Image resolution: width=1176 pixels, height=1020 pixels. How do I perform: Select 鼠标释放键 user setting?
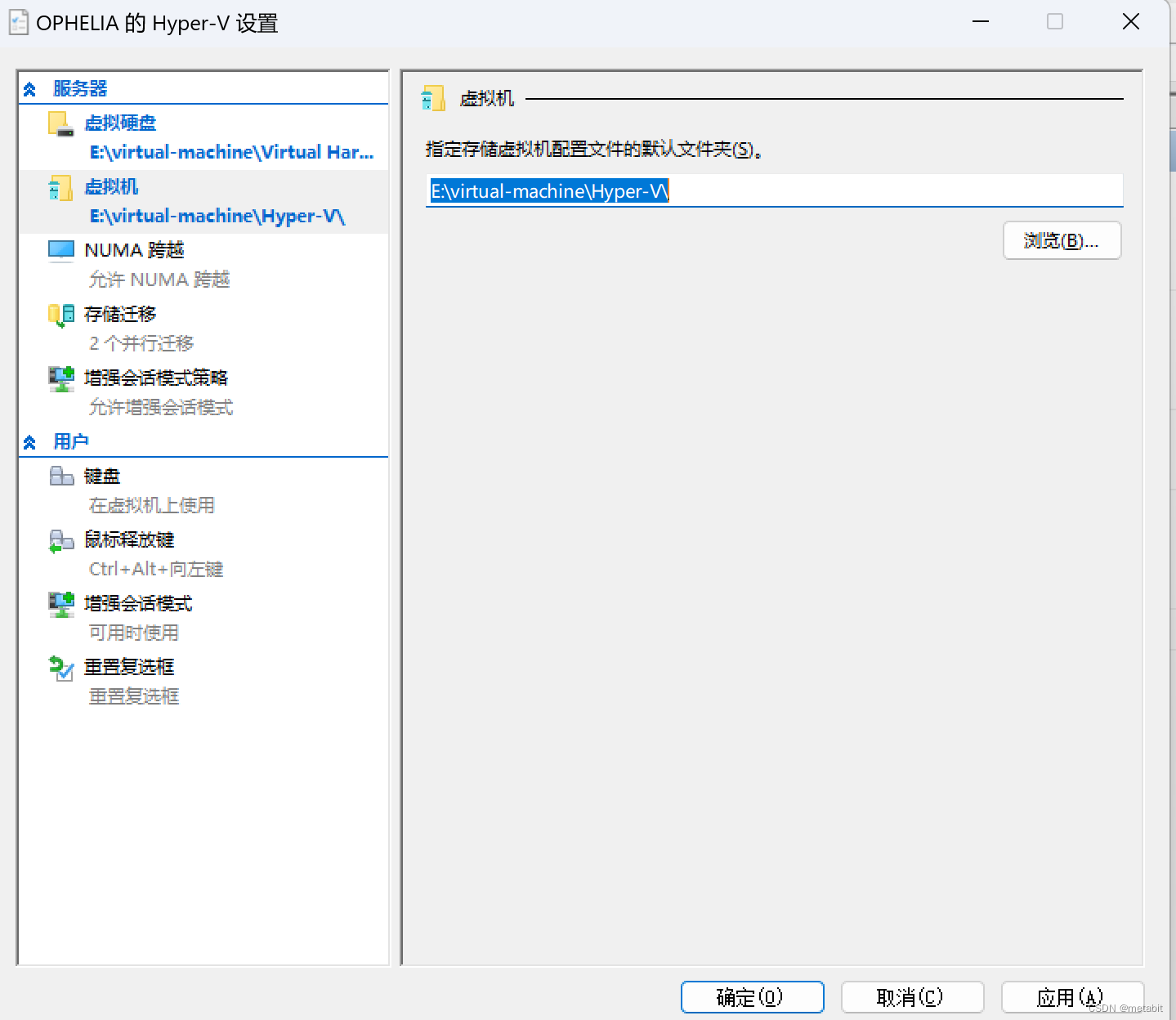click(129, 539)
